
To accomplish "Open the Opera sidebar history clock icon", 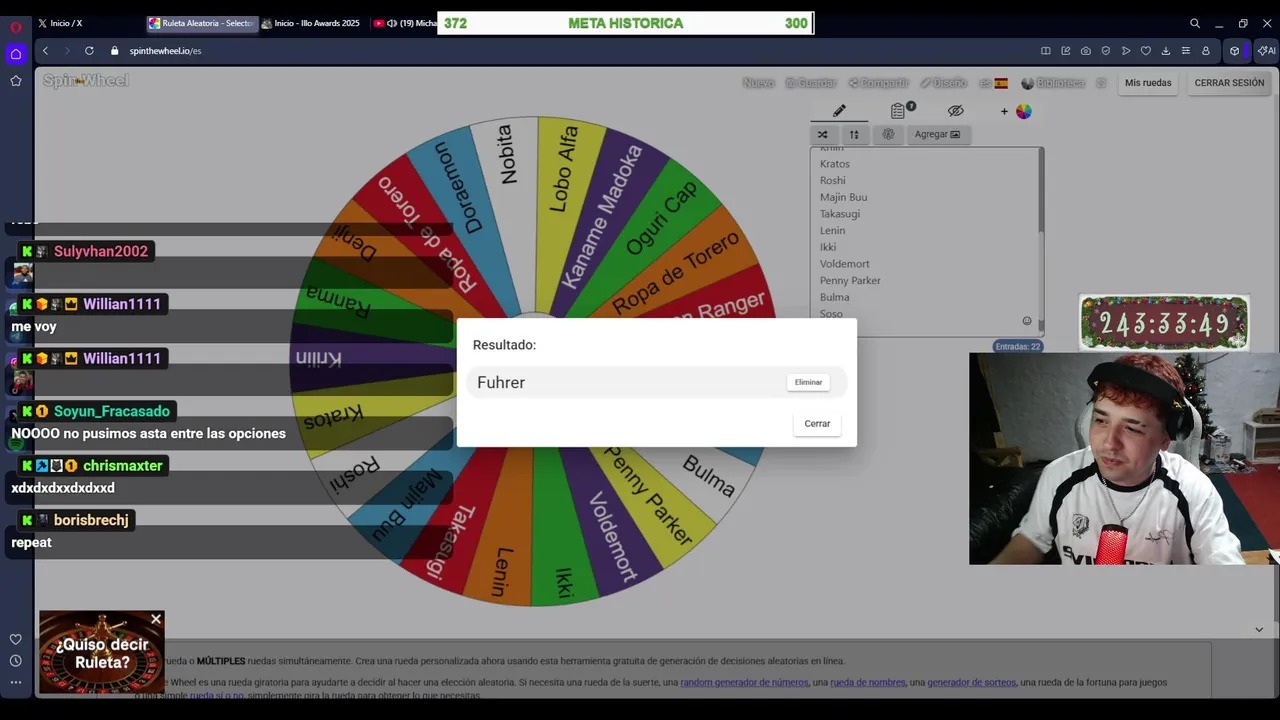I will click(x=16, y=660).
